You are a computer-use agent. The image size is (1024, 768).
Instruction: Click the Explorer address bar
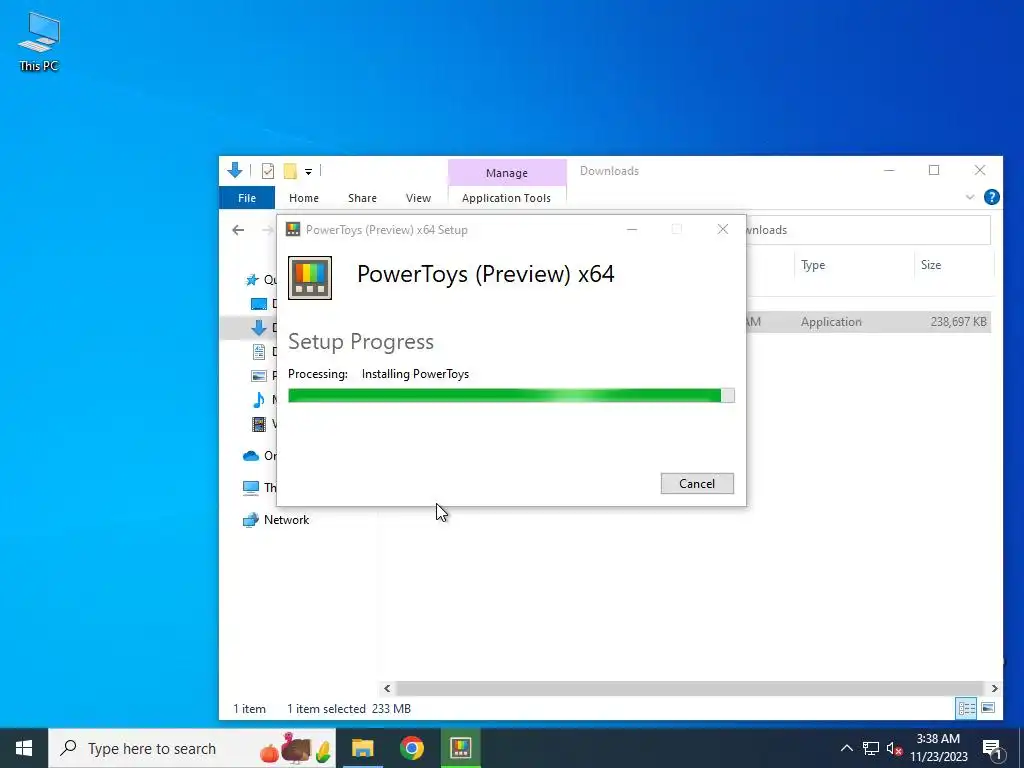867,230
